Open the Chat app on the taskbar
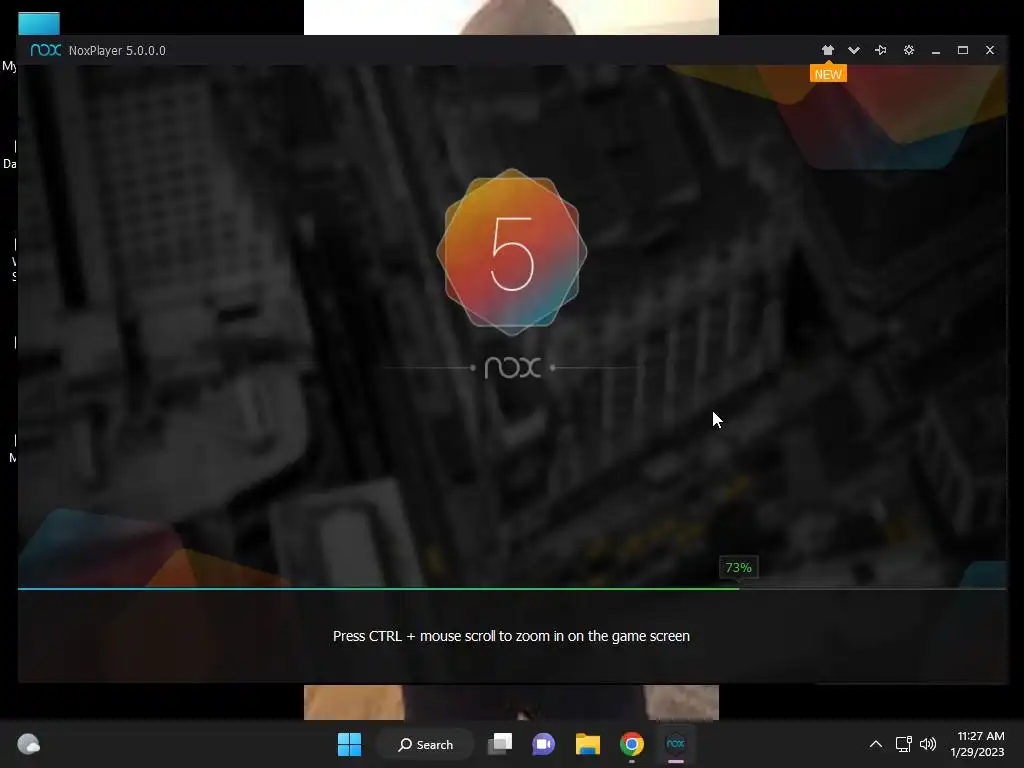 pyautogui.click(x=543, y=744)
